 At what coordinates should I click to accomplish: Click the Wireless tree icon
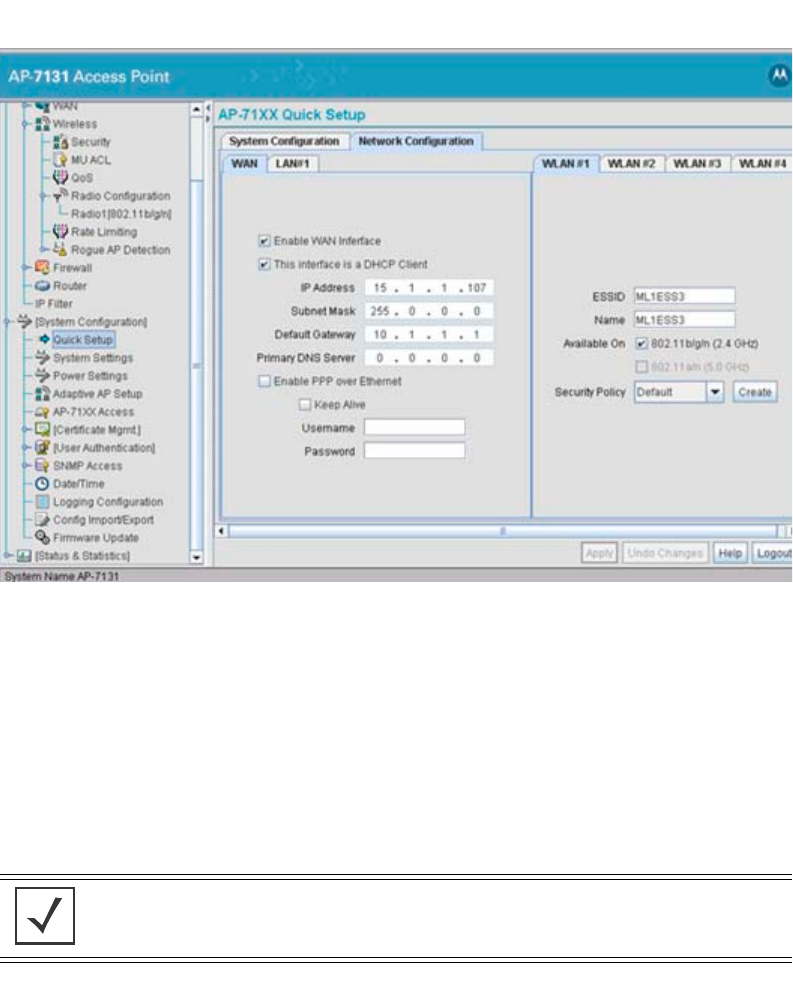click(x=42, y=124)
